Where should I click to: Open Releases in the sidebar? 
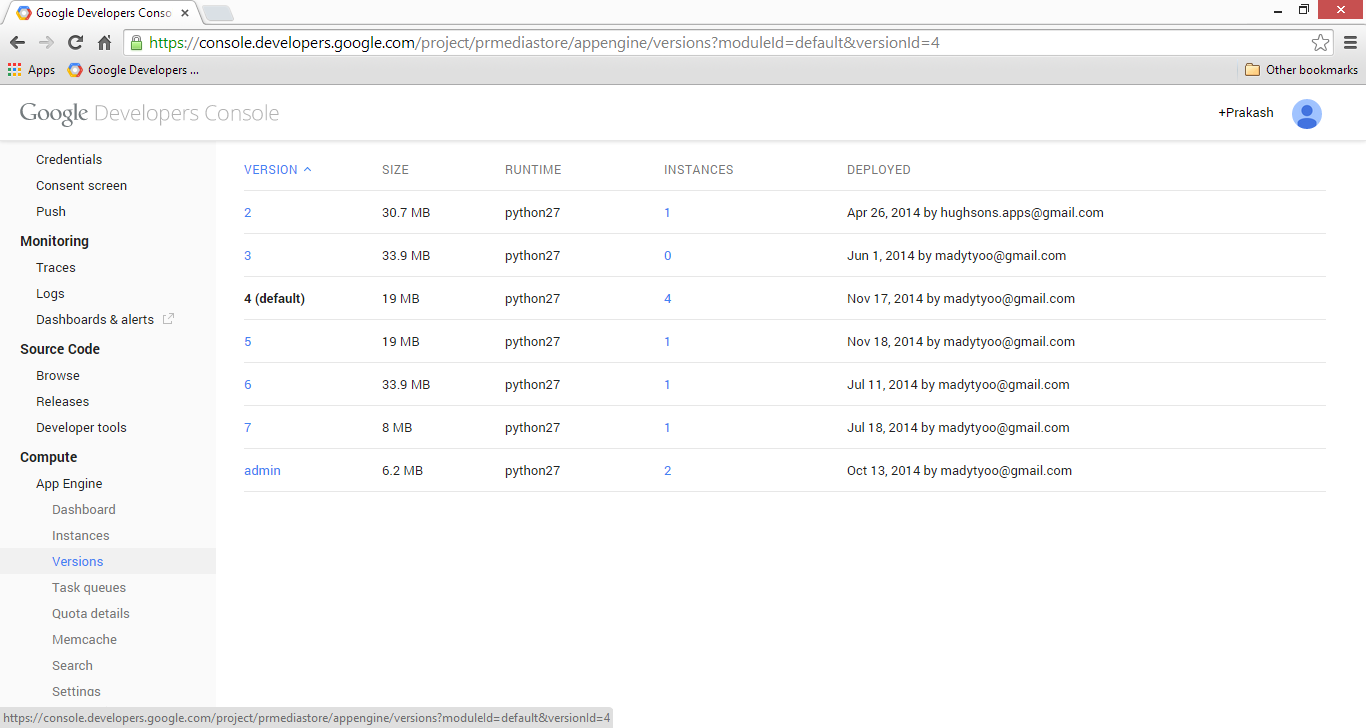click(62, 402)
